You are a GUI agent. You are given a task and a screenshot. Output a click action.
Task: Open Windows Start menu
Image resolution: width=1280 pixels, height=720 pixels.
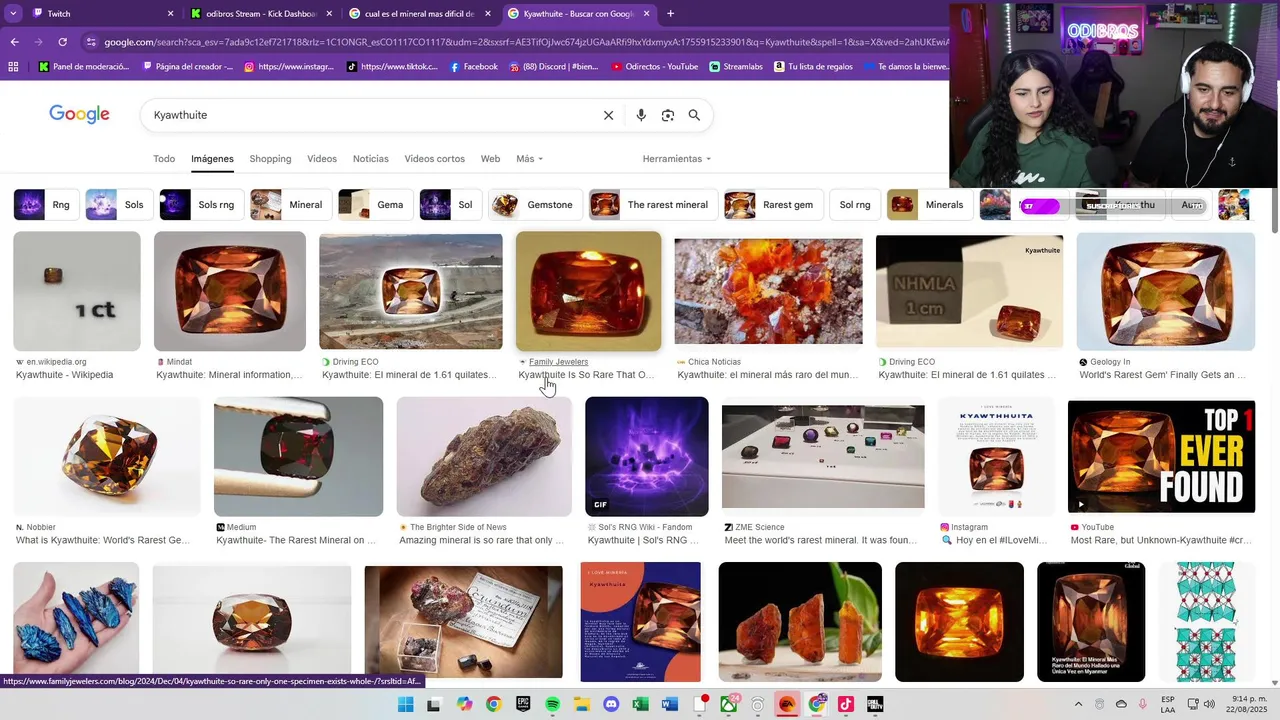click(x=405, y=705)
